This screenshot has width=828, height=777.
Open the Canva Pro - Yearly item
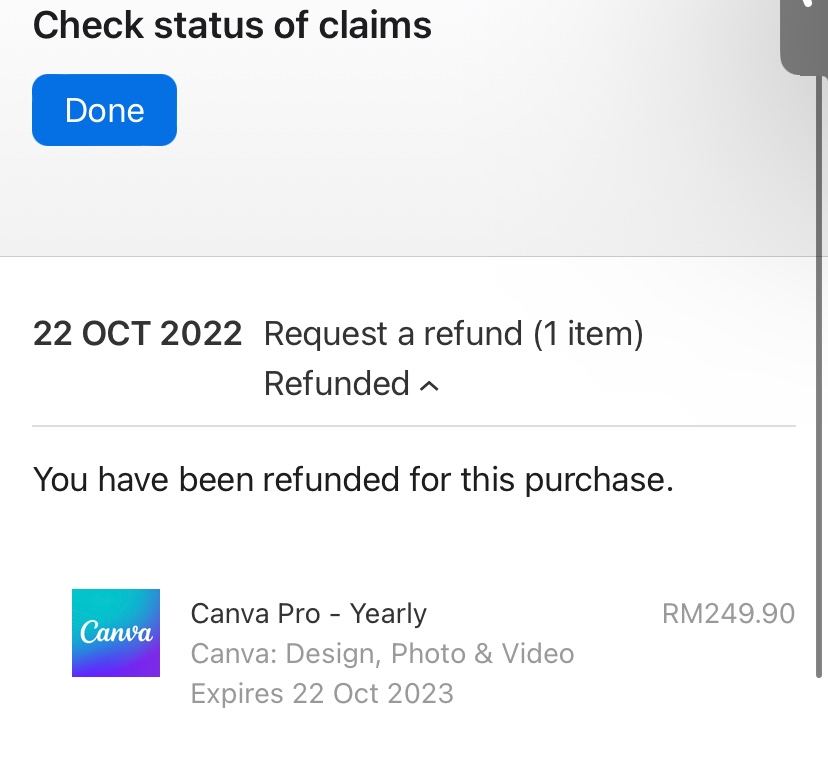click(x=308, y=613)
